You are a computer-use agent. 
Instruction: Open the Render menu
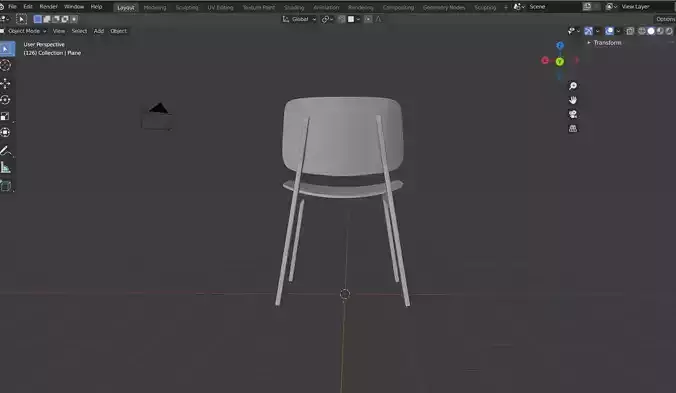pyautogui.click(x=48, y=6)
